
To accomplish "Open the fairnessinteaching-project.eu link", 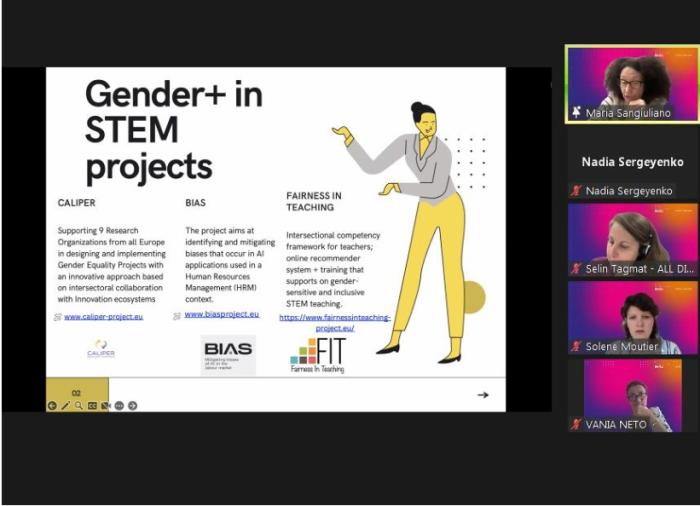I will pos(335,322).
